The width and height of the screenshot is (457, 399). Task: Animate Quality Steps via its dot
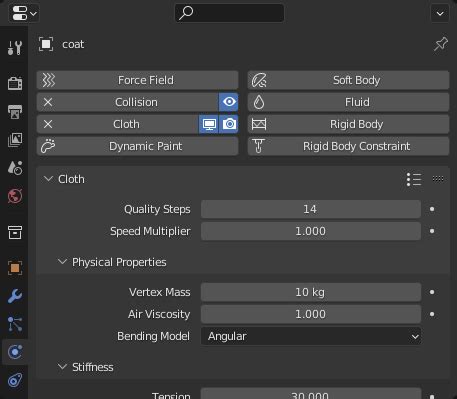click(432, 209)
